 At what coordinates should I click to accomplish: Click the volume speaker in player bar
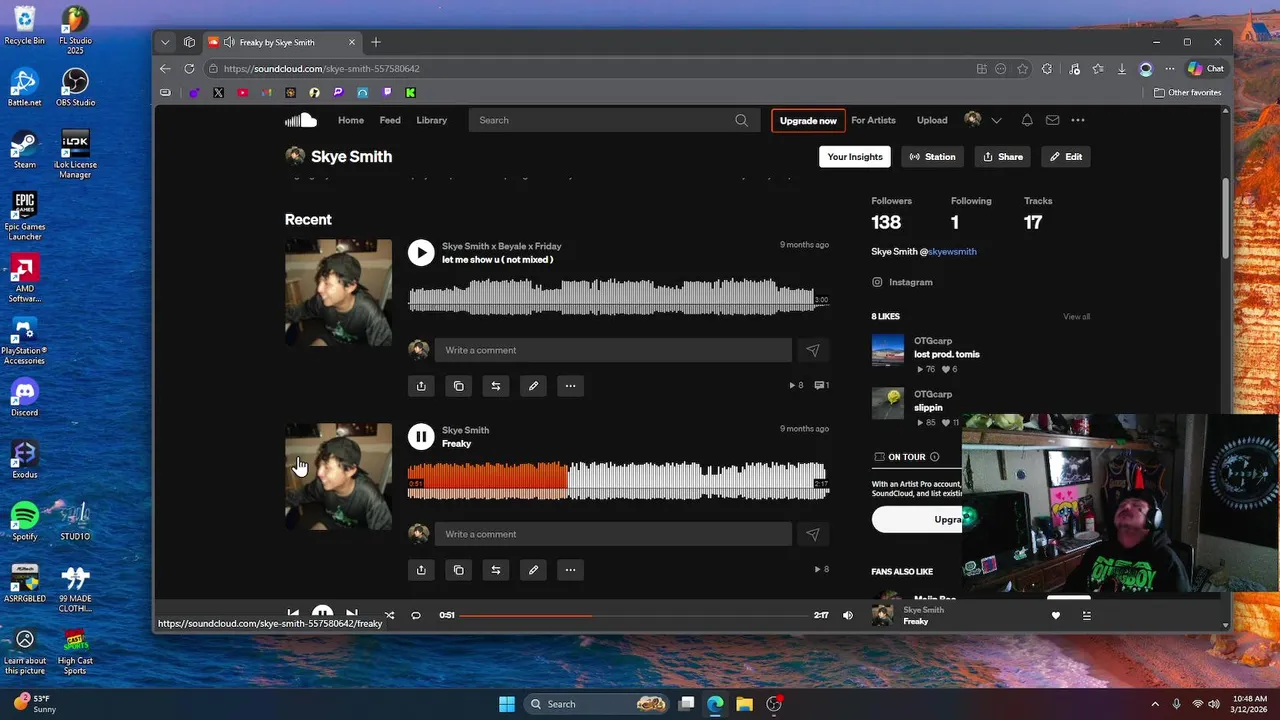(x=848, y=615)
